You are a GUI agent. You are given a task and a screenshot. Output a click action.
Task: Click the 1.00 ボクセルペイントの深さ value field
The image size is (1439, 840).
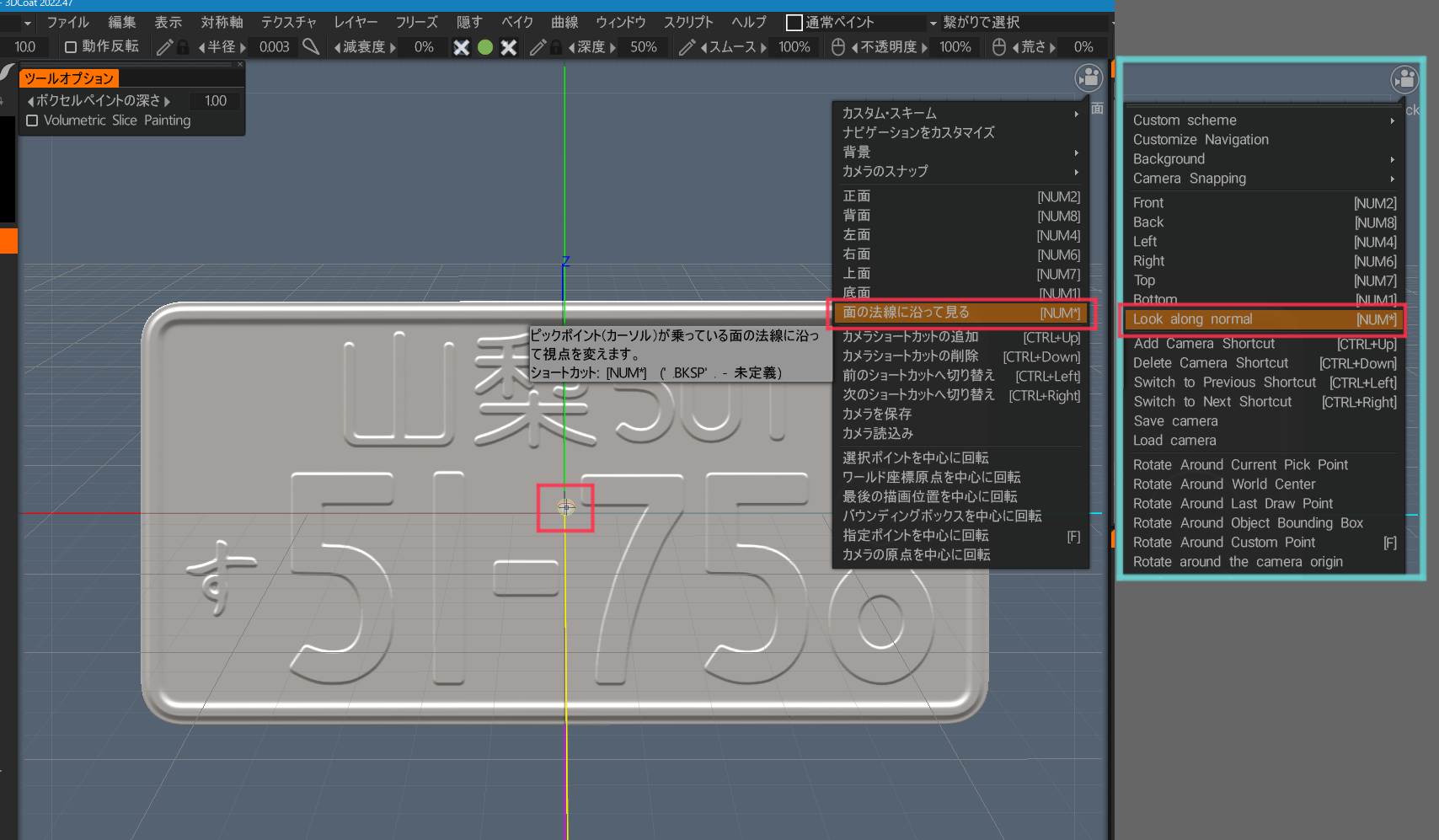point(216,101)
